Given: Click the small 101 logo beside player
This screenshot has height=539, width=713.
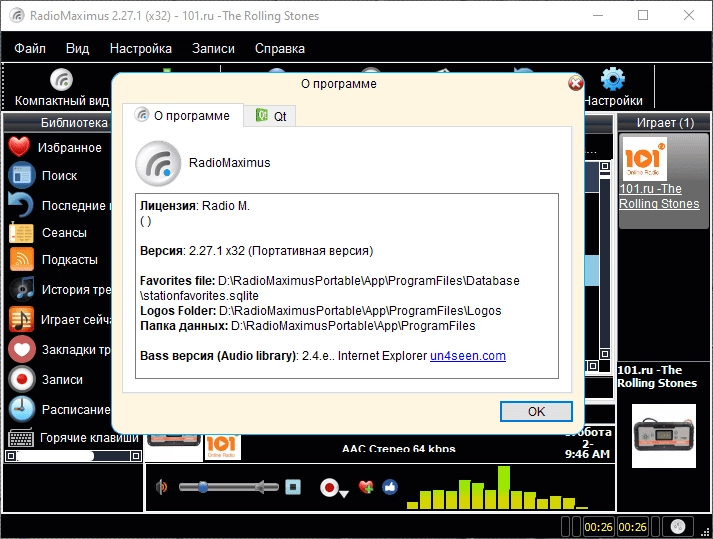Looking at the screenshot, I should point(222,447).
